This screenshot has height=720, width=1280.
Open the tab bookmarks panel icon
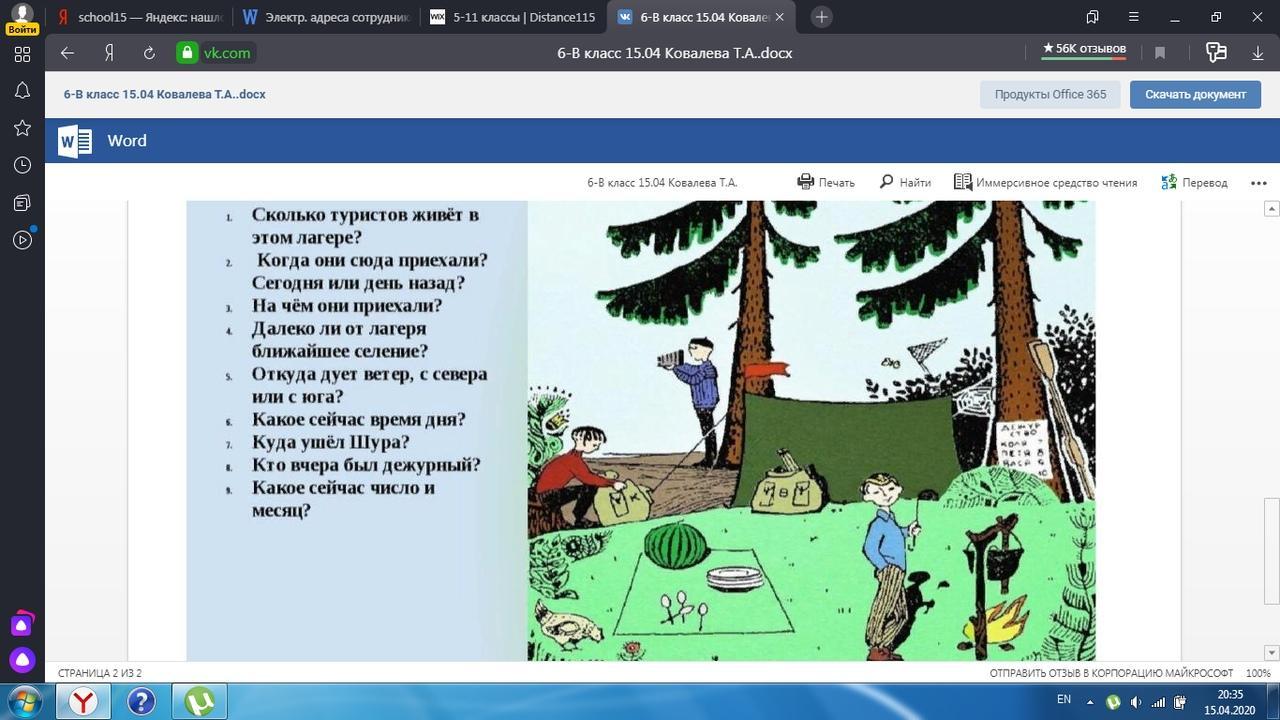[1092, 17]
